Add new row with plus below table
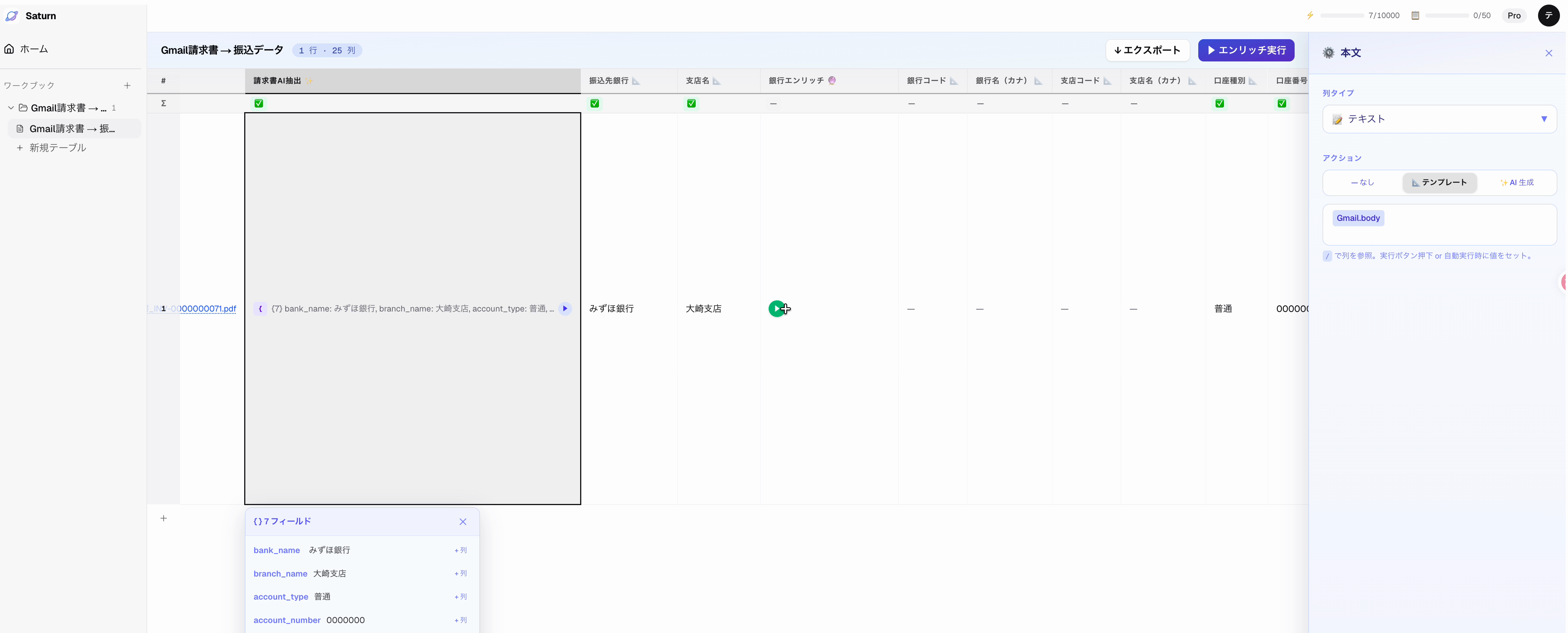The height and width of the screenshot is (633, 1568). [x=163, y=519]
